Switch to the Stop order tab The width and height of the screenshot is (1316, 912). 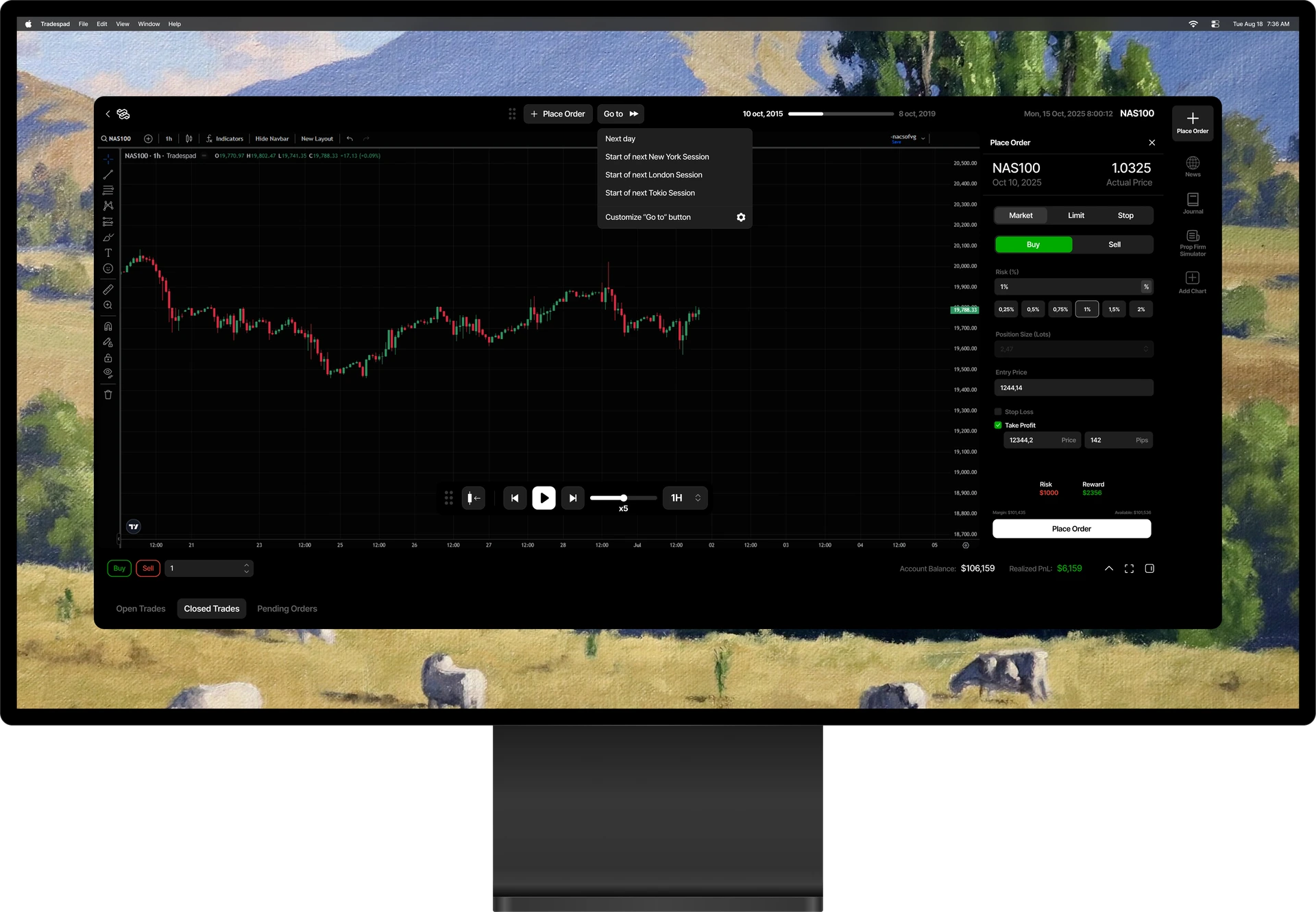(1125, 215)
